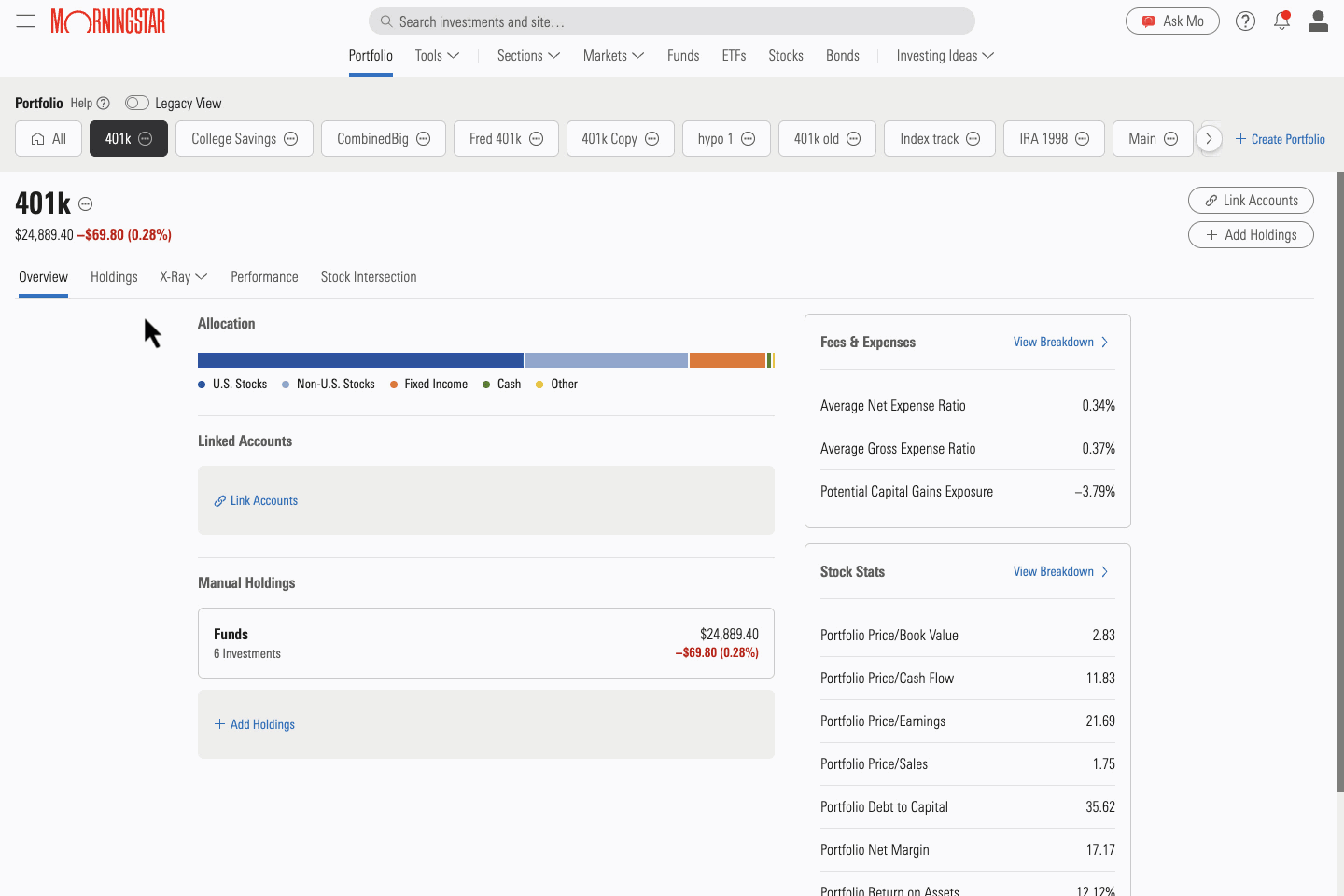
Task: Click the U.S. Stocks blue allocation bar segment
Action: tap(360, 360)
